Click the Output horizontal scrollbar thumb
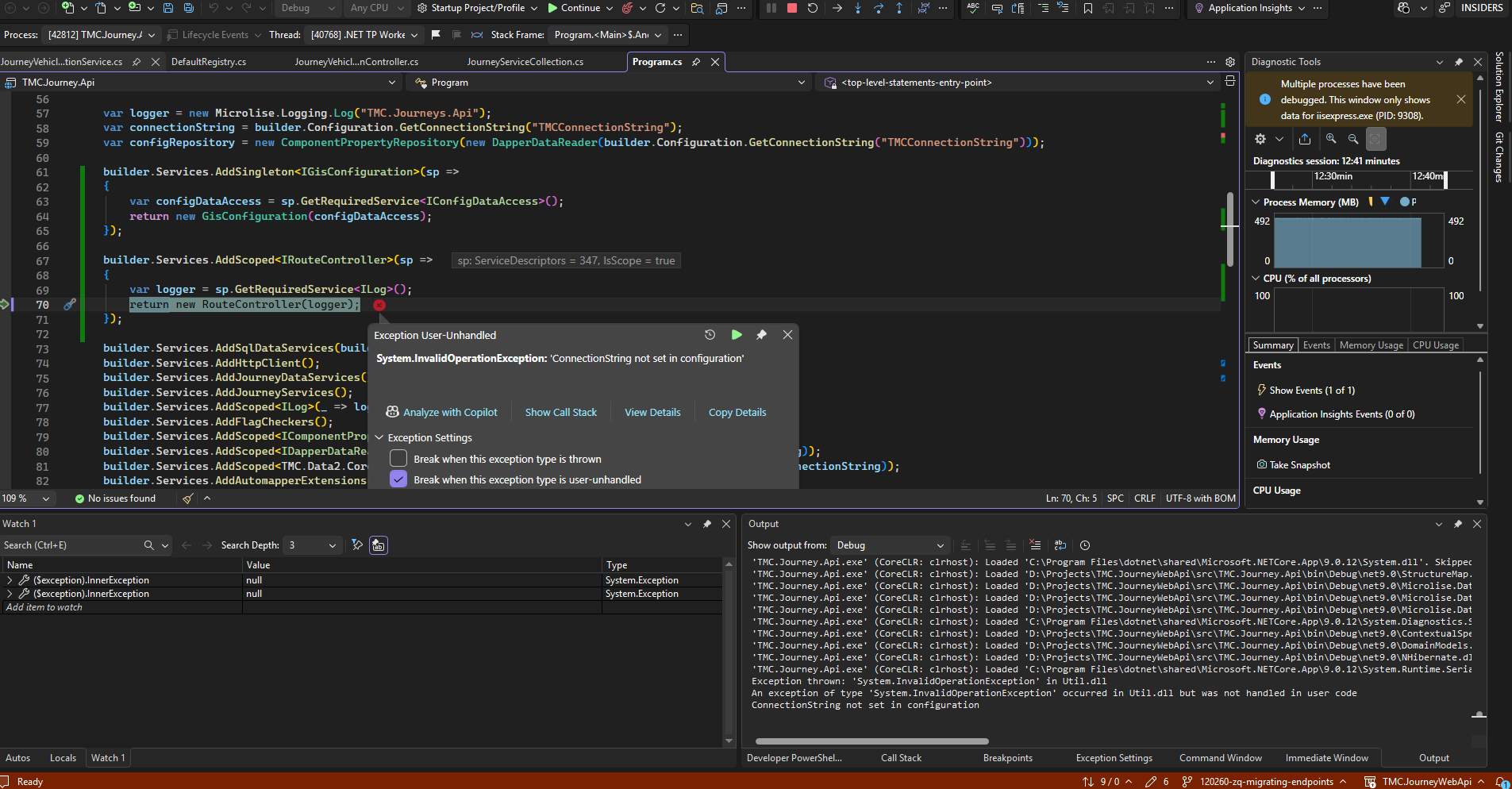Image resolution: width=1512 pixels, height=789 pixels. (872, 741)
